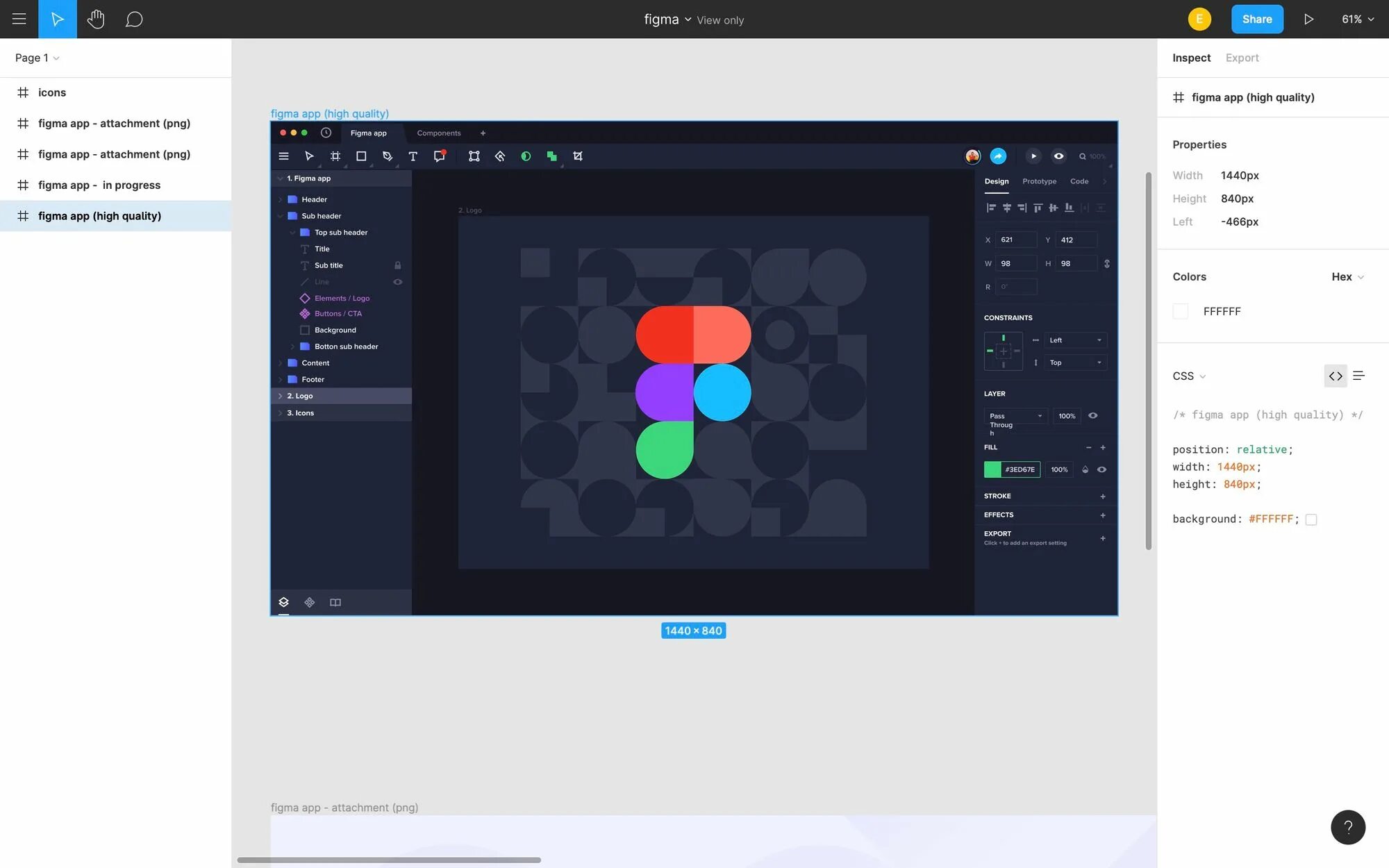This screenshot has width=1389, height=868.
Task: Open the Help question mark button
Action: pyautogui.click(x=1347, y=827)
